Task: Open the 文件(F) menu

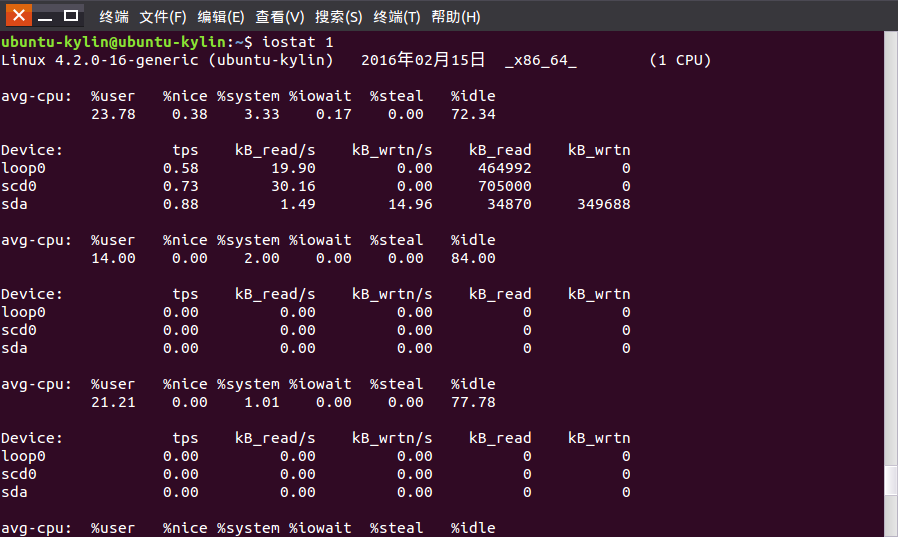Action: click(x=163, y=17)
